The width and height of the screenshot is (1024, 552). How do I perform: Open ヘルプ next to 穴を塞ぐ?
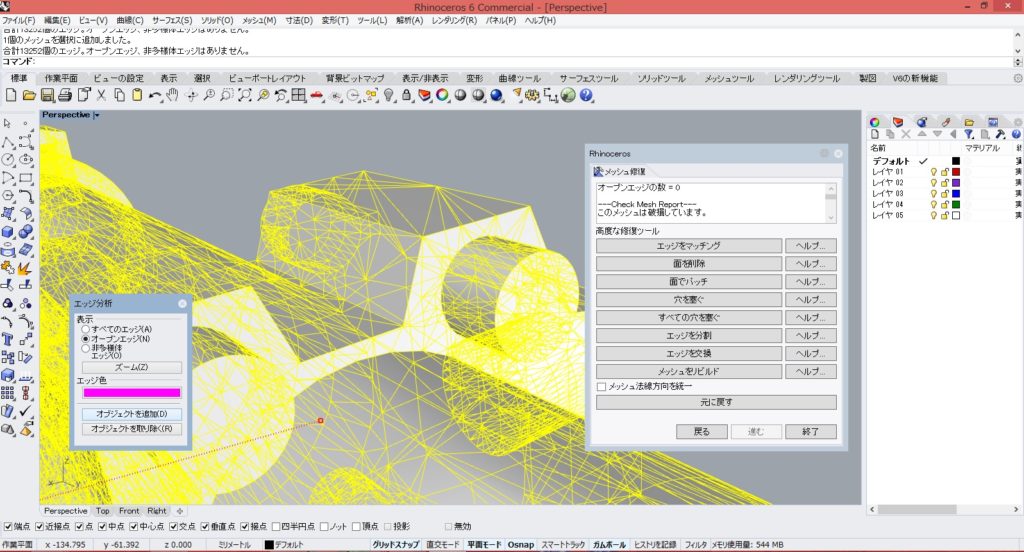tap(810, 300)
